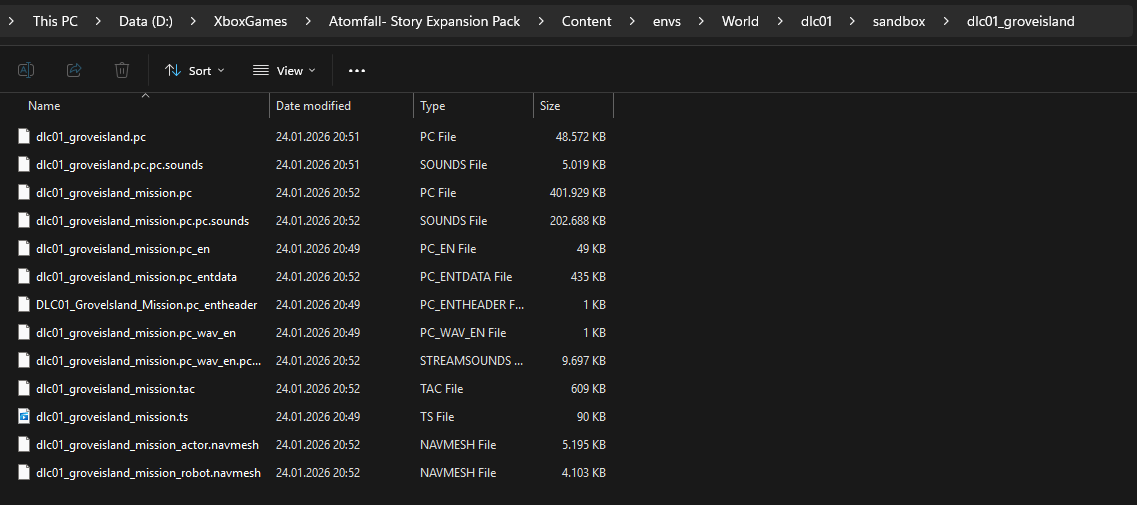Expand the chevron after XboxGames in breadcrumb
This screenshot has height=505, width=1137.
pos(311,21)
